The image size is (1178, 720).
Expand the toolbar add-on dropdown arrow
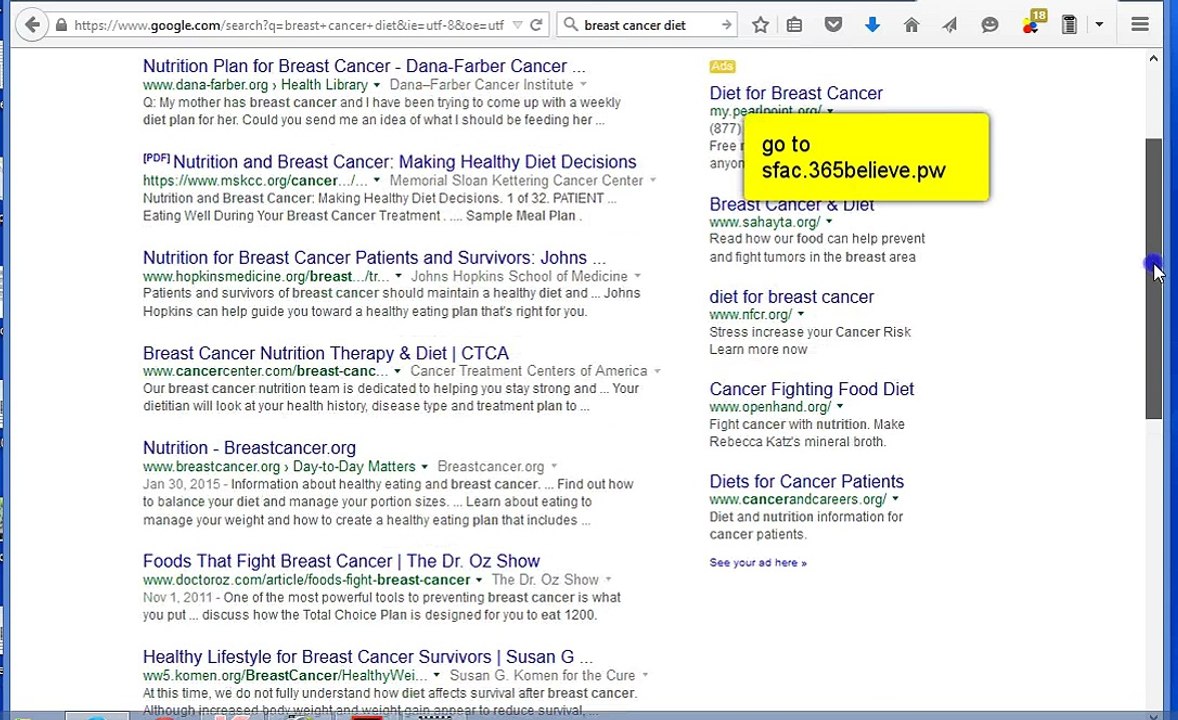tap(1099, 25)
